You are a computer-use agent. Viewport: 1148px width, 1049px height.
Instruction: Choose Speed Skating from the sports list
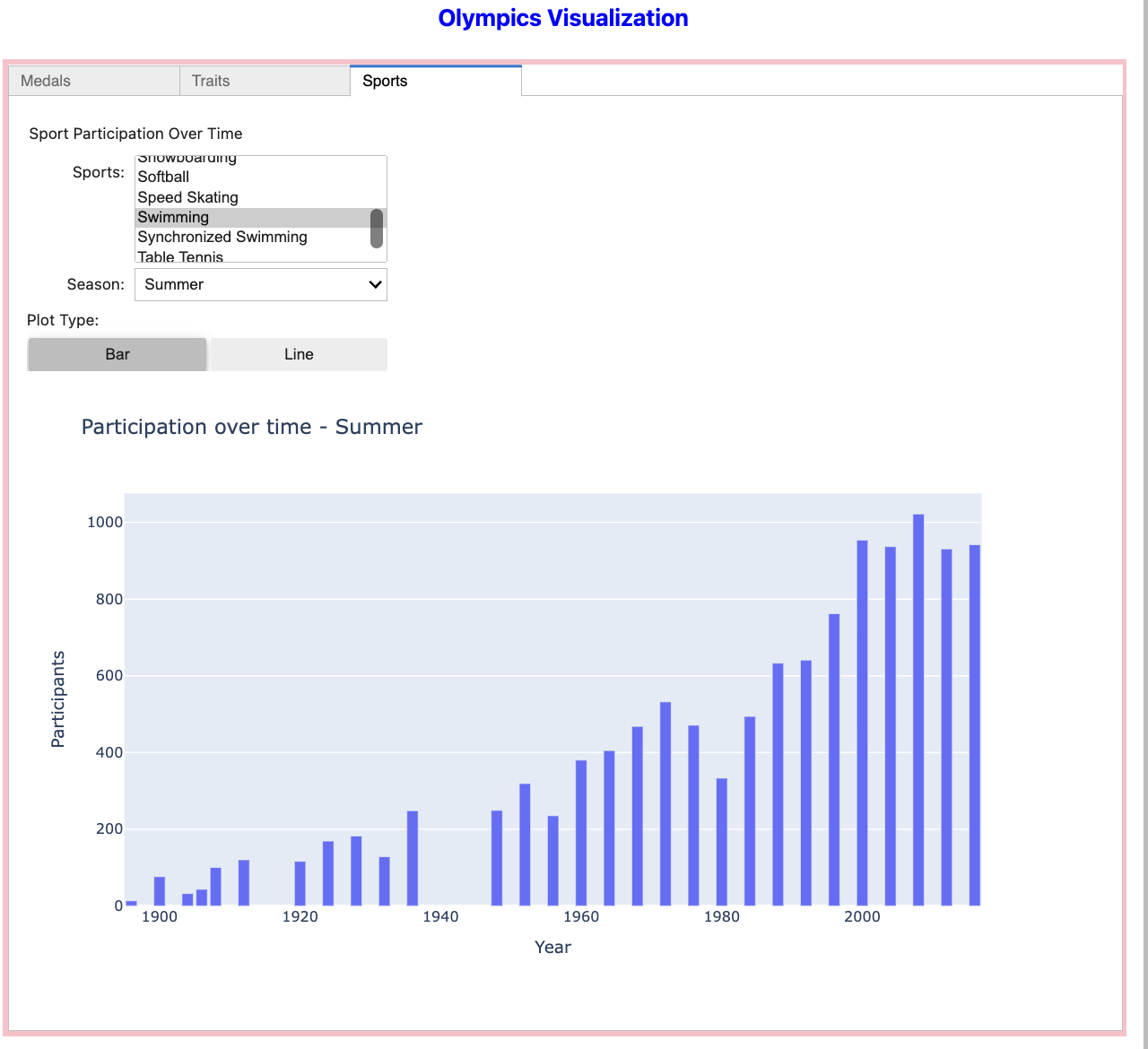[187, 197]
